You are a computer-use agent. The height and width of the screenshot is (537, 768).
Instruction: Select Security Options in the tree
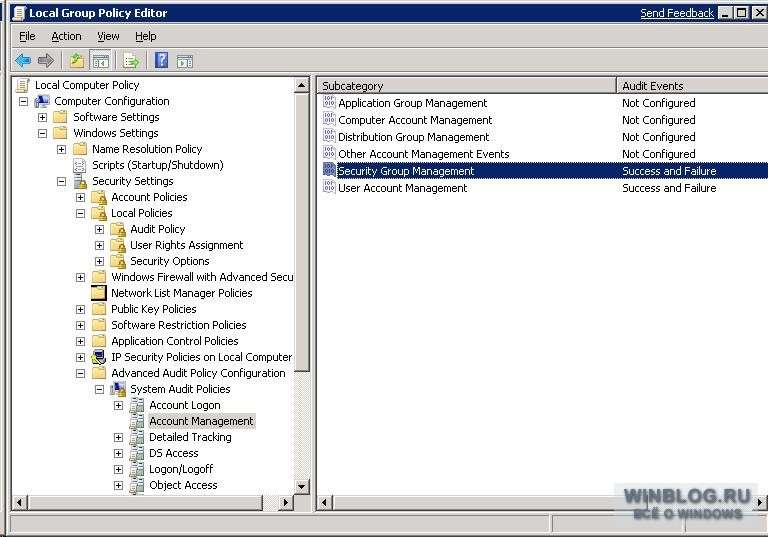[169, 261]
